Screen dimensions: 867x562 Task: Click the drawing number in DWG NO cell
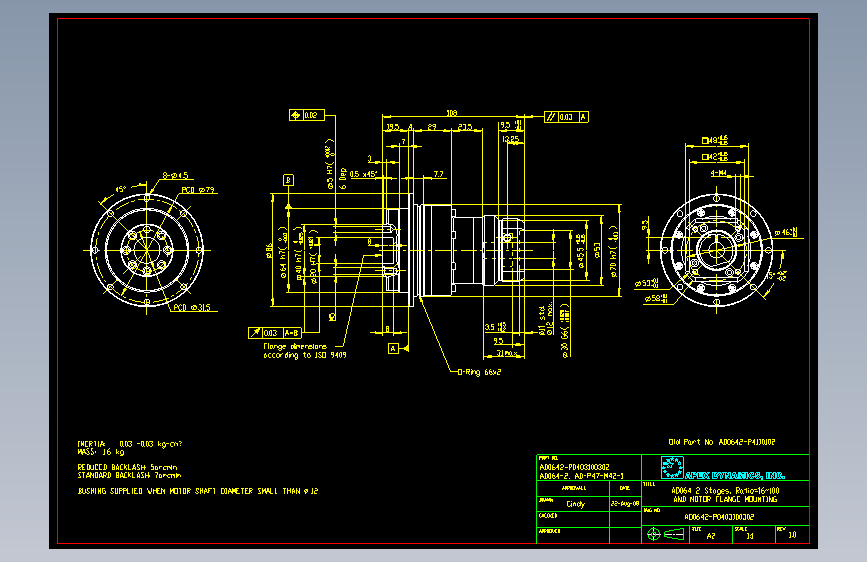[x=719, y=517]
